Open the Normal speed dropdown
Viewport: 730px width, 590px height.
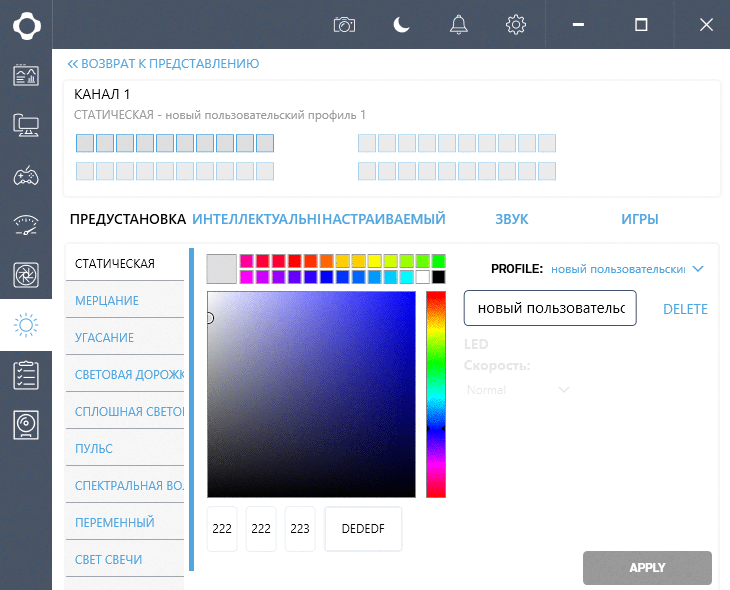click(518, 390)
